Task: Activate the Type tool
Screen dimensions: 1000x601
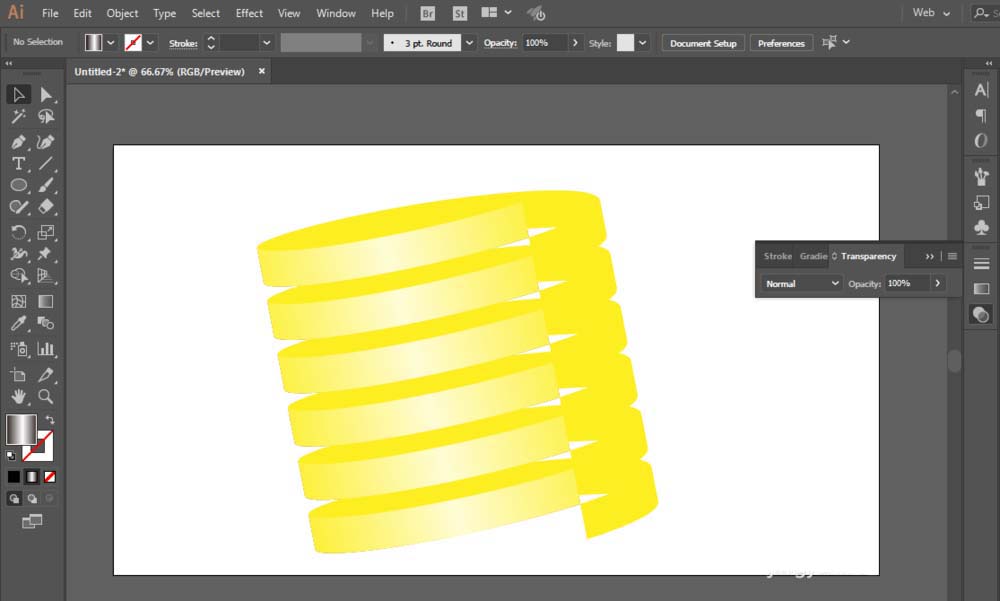Action: [18, 163]
